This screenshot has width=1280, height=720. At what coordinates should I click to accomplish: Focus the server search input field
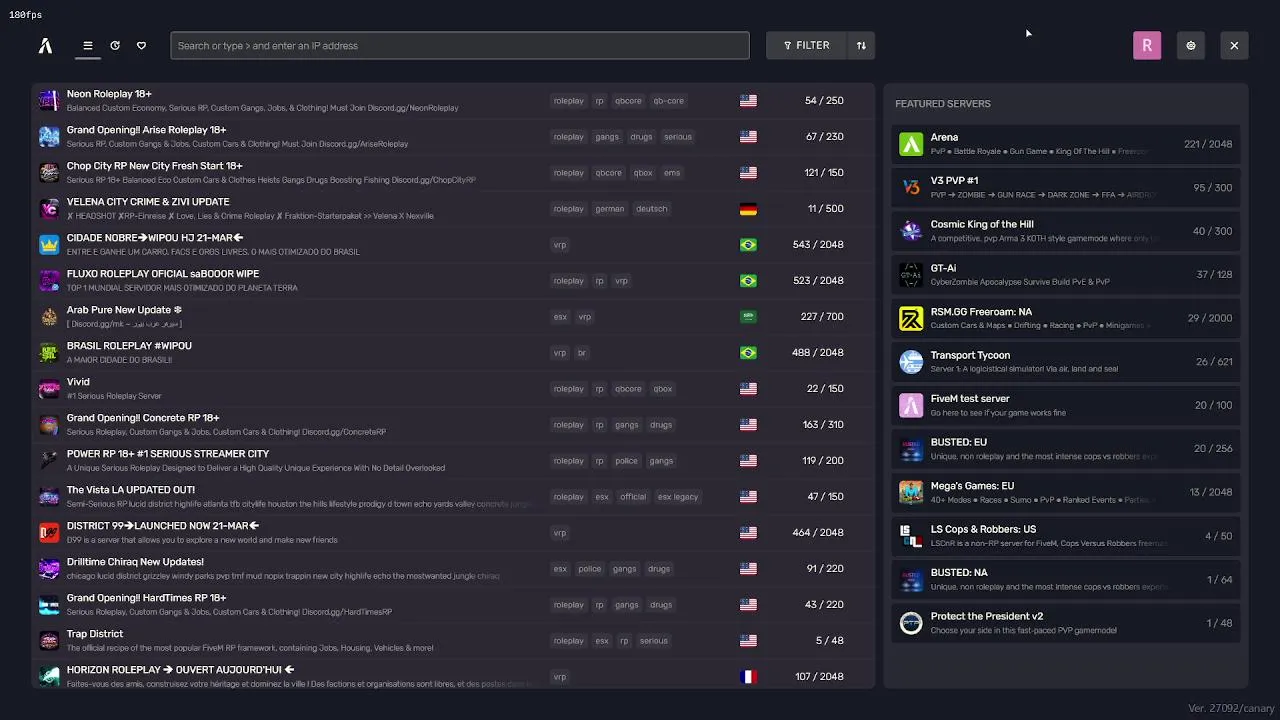460,45
